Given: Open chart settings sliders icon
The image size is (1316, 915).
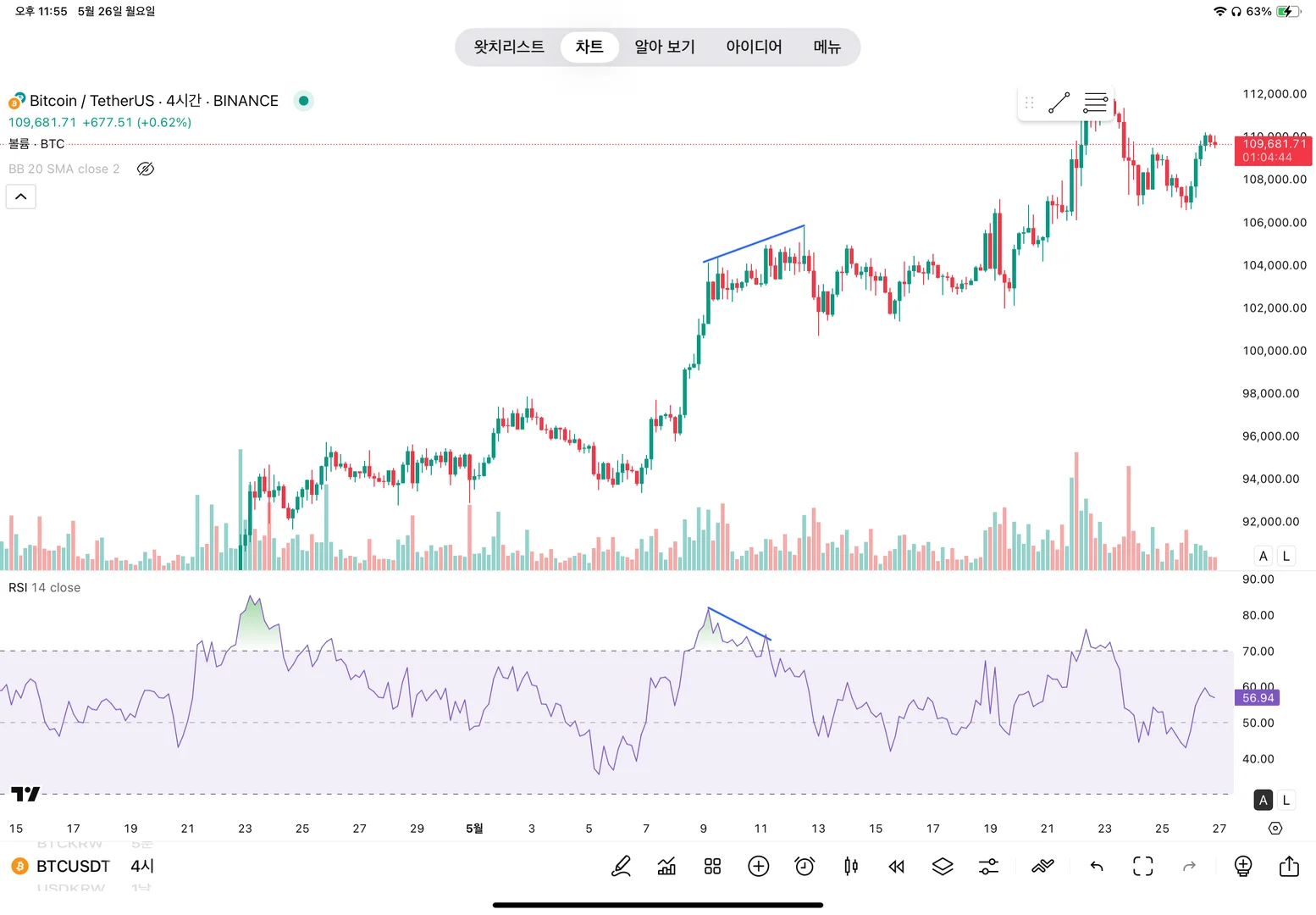Looking at the screenshot, I should pos(988,866).
